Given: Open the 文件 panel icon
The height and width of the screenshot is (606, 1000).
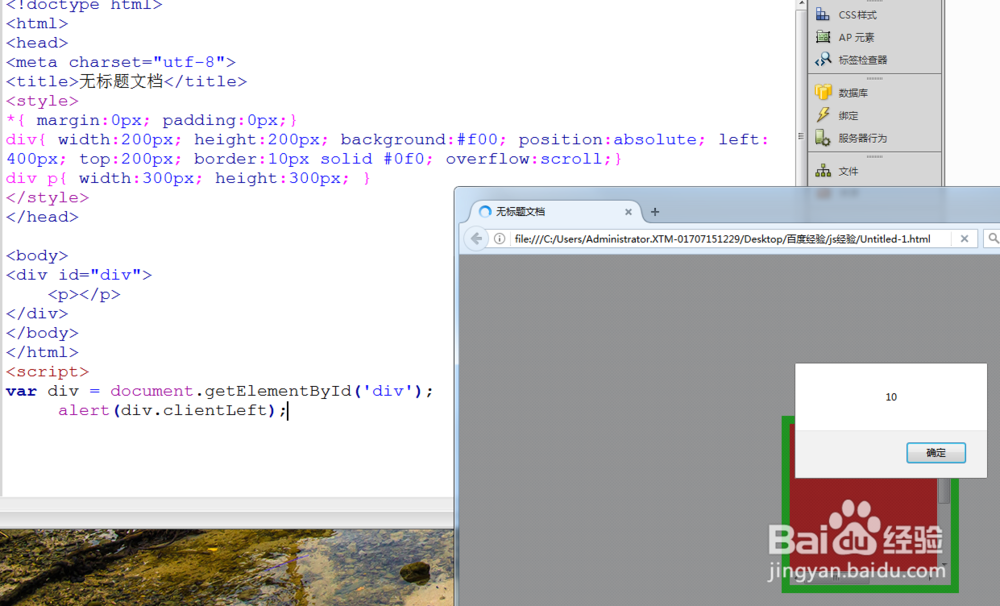Looking at the screenshot, I should [823, 171].
